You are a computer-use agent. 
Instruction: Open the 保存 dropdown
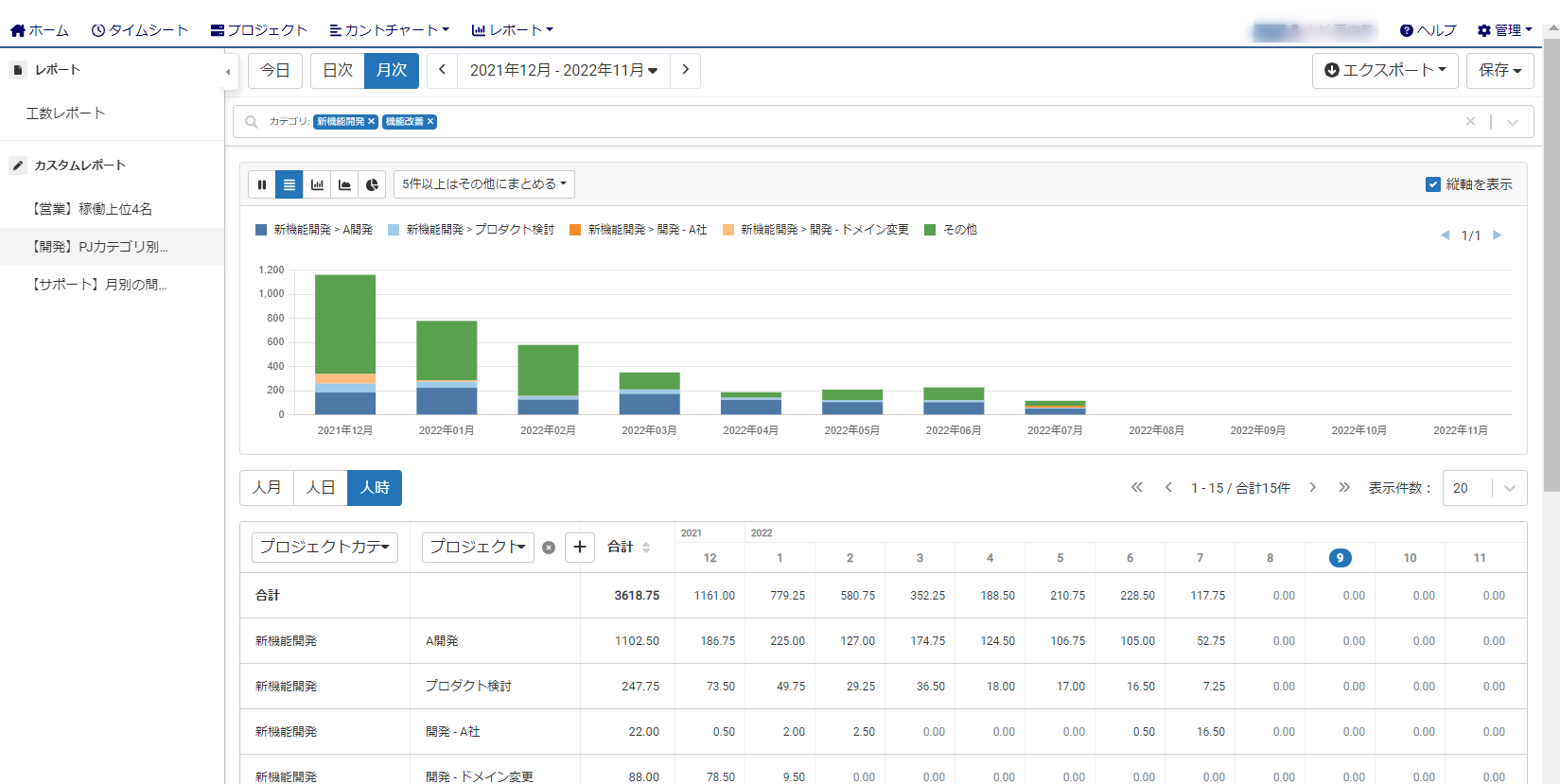coord(1500,70)
